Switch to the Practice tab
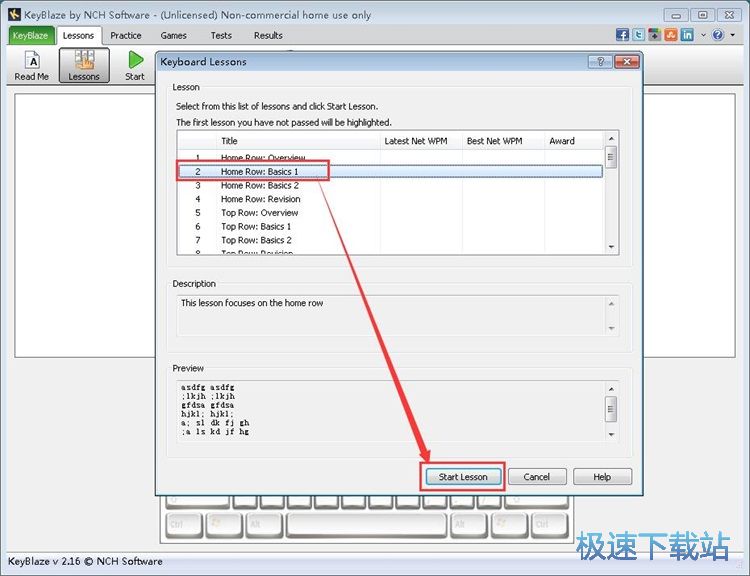Image resolution: width=750 pixels, height=576 pixels. coord(126,36)
